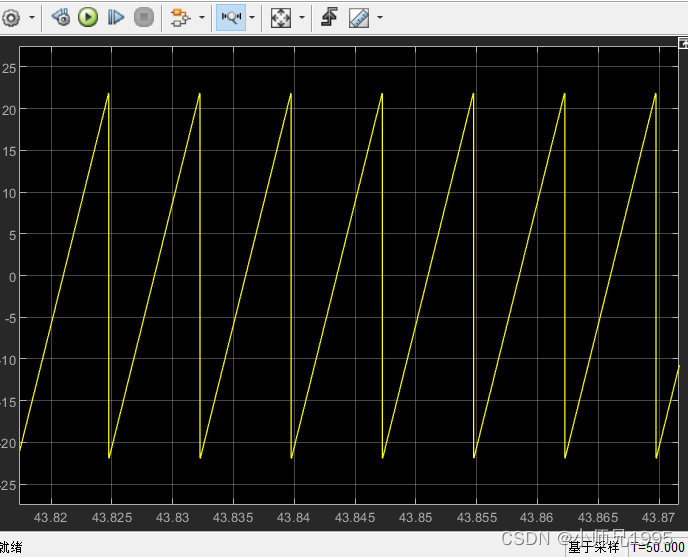
Task: Expand the configuration gear dropdown arrow
Action: pos(32,18)
